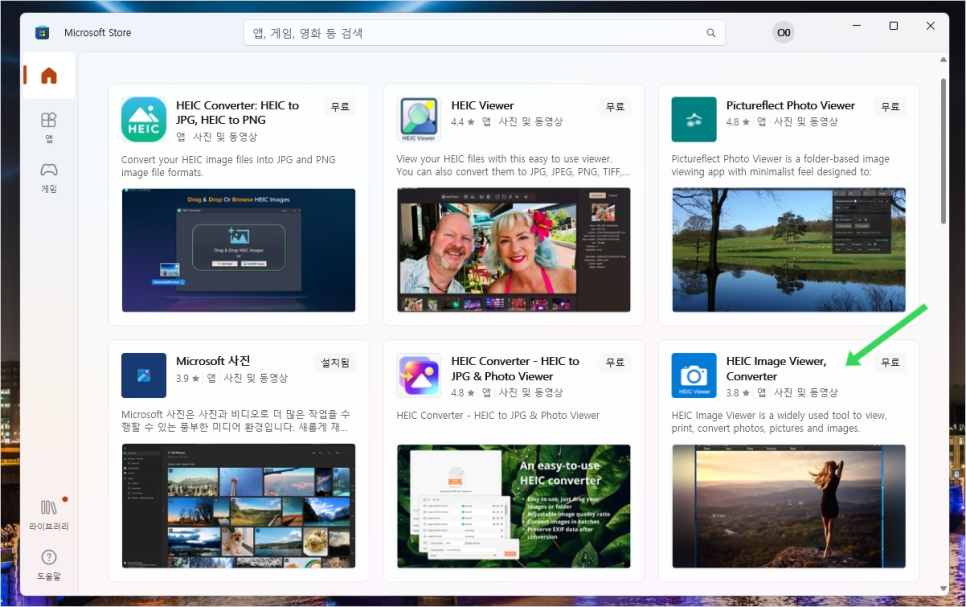Click the 4.8 star rating of Pictureflect
The width and height of the screenshot is (966, 607).
pyautogui.click(x=738, y=122)
